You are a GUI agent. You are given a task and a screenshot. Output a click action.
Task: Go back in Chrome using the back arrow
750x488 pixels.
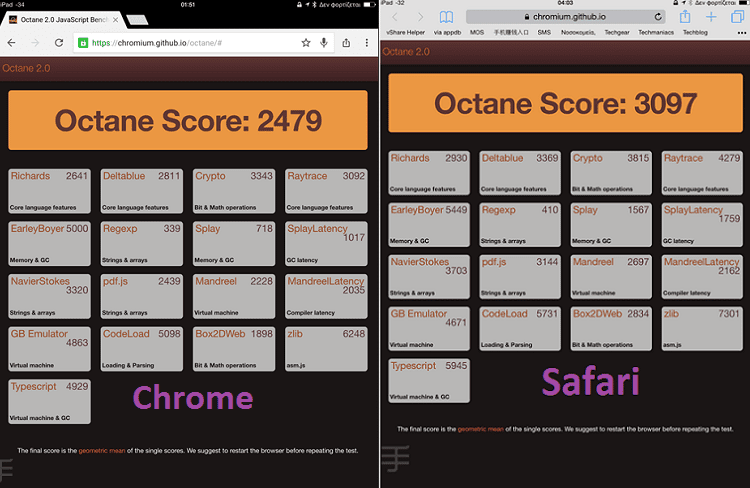point(11,43)
